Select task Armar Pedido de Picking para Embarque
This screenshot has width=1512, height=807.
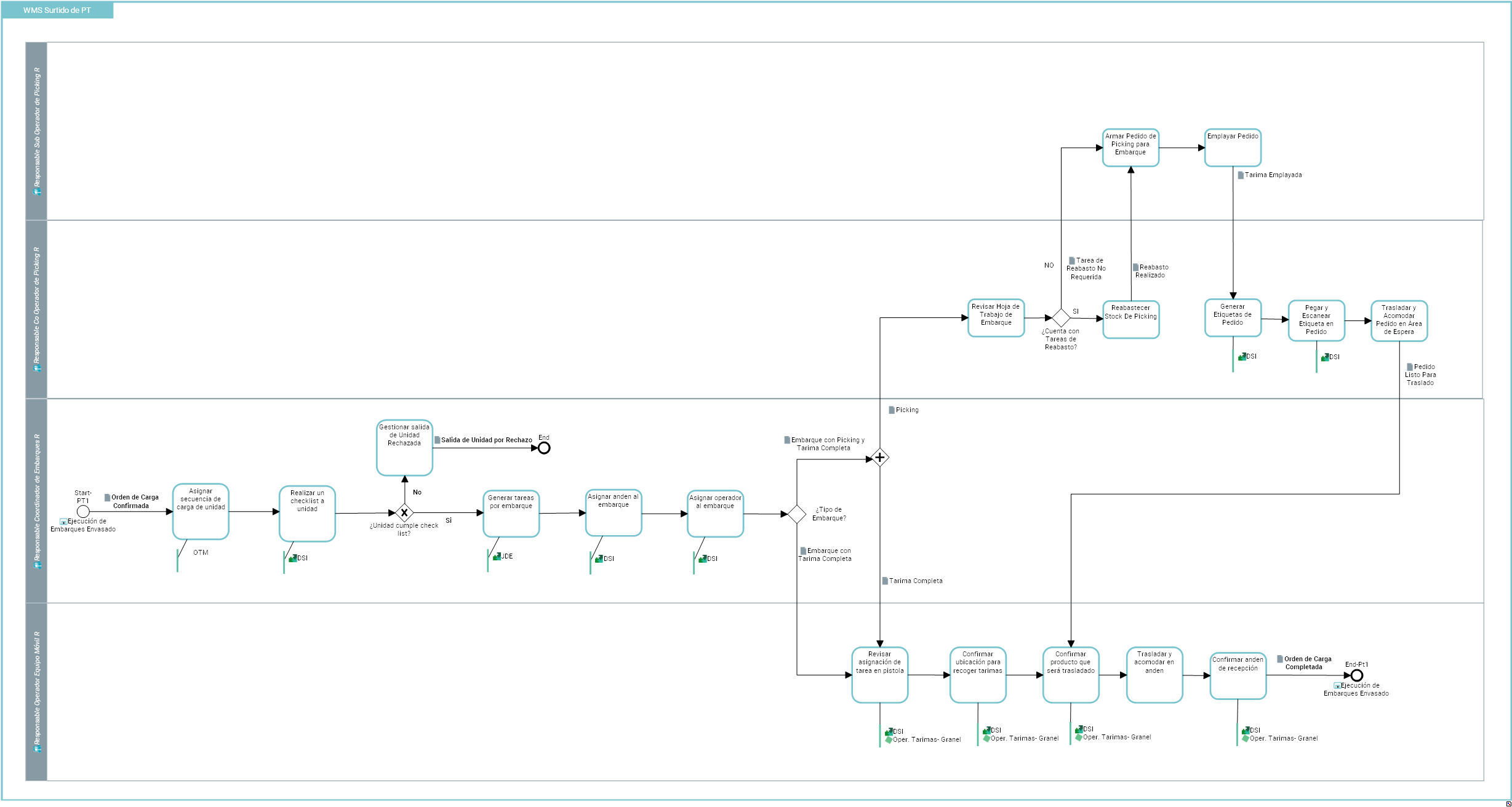(1130, 148)
